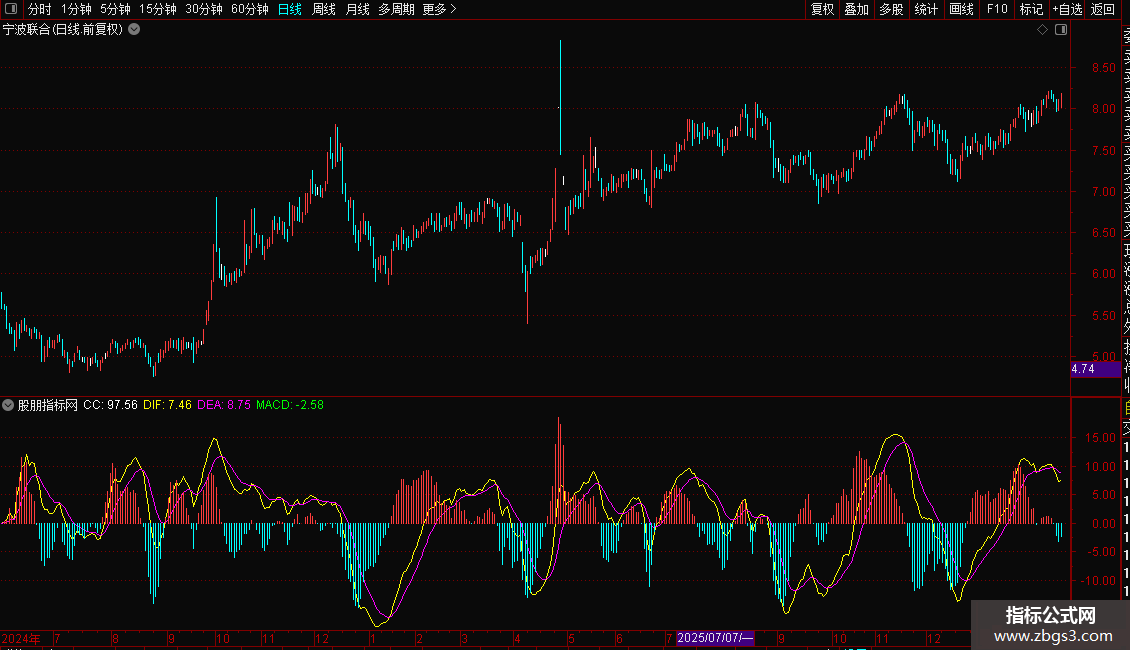Click the 标记 mark button
This screenshot has width=1130, height=650.
point(1031,9)
